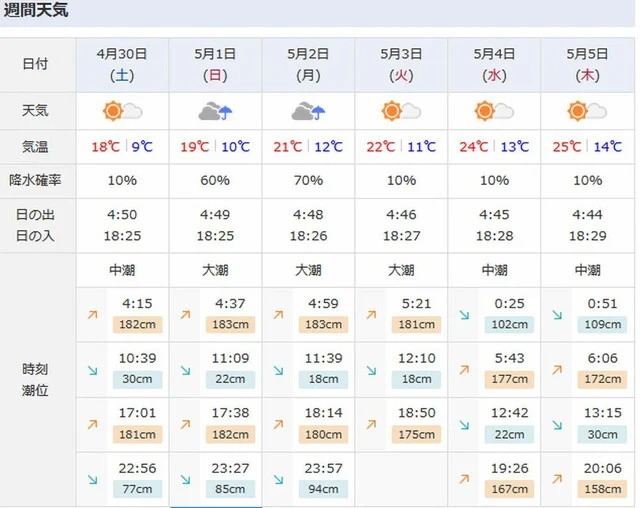This screenshot has width=640, height=508.
Task: Click the 25℃ high temperature for 5月5日
Action: 567,146
